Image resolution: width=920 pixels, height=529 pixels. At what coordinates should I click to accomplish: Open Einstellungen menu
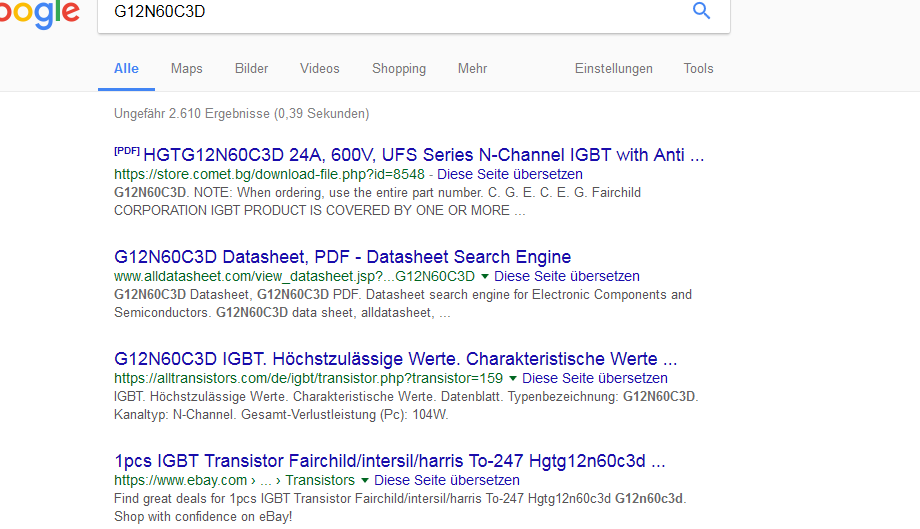click(x=614, y=69)
